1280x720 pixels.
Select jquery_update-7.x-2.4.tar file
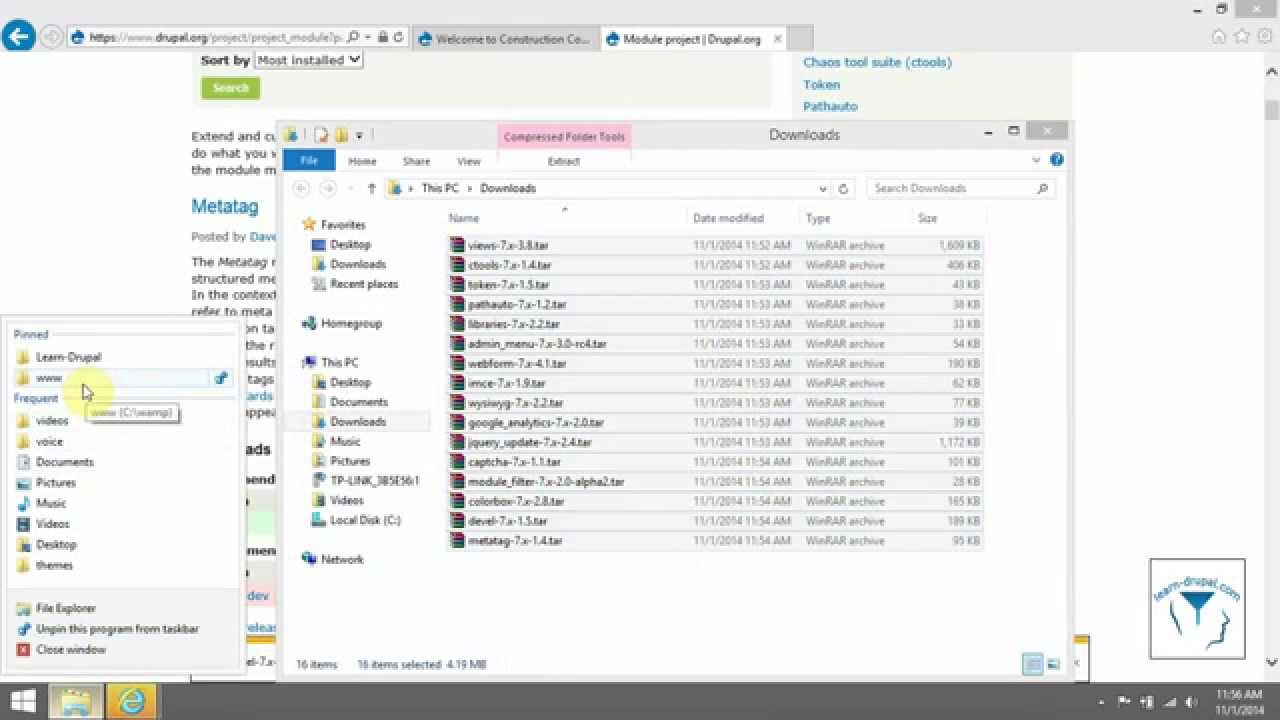(715, 442)
